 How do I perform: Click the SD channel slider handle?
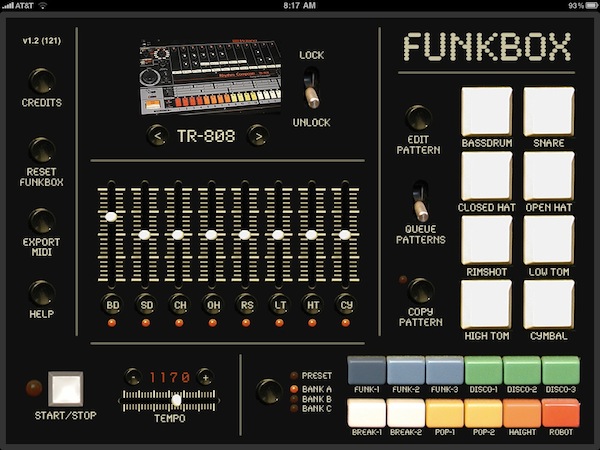click(x=144, y=235)
